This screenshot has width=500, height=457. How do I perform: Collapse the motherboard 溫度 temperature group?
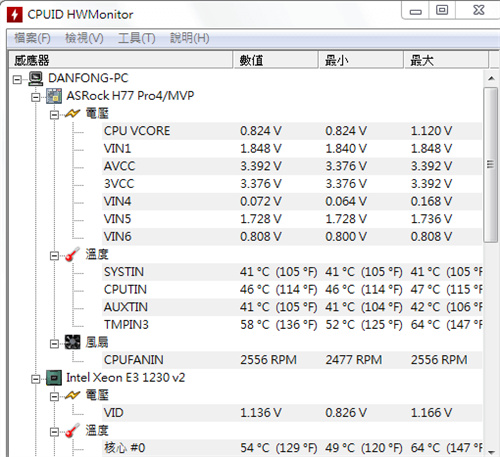click(54, 256)
